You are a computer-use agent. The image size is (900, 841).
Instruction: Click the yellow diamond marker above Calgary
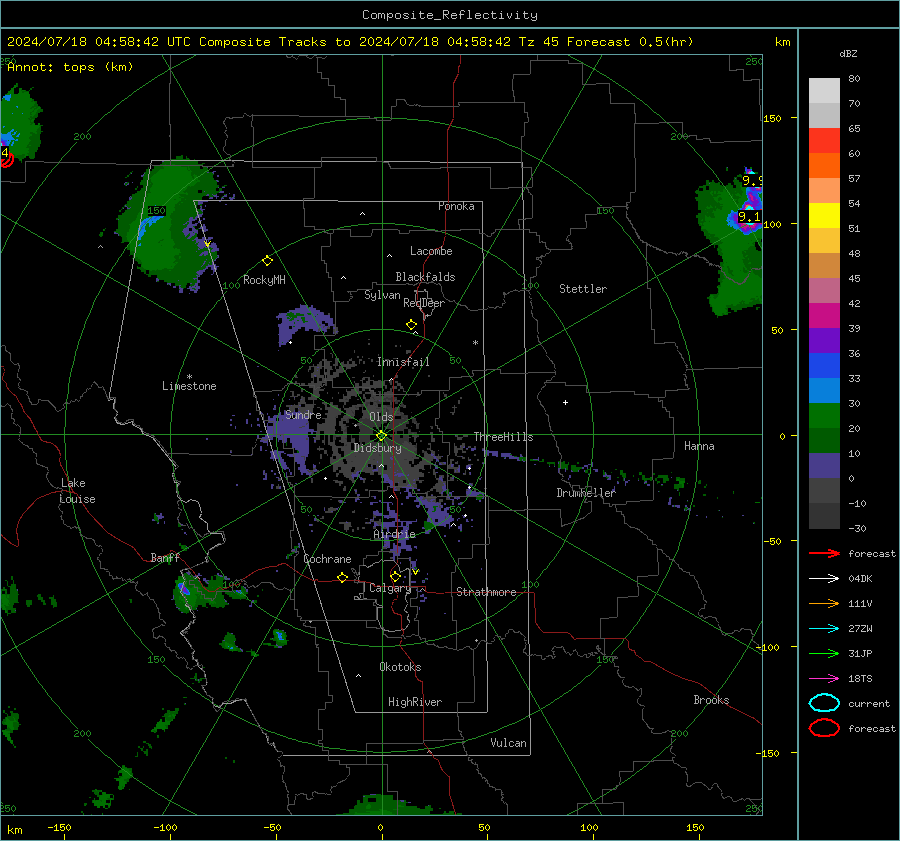click(x=395, y=576)
